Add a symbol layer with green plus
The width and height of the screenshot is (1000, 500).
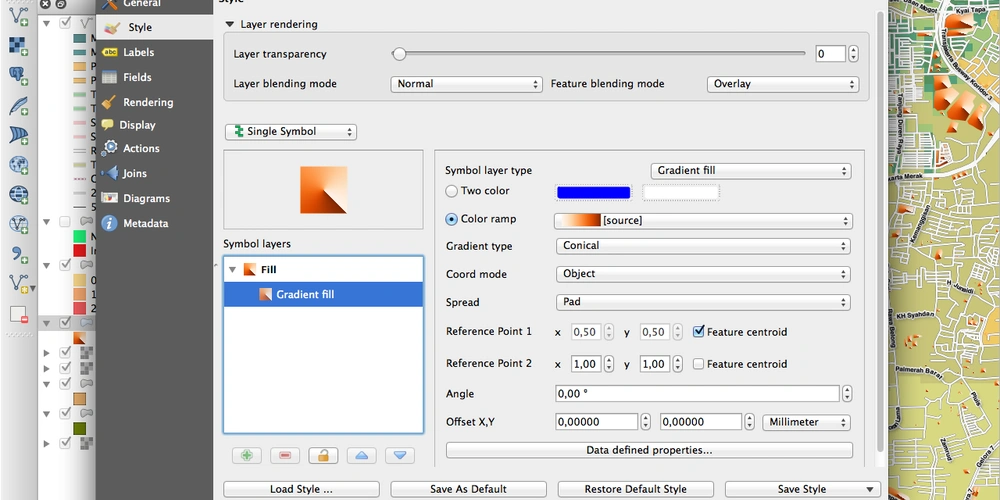pyautogui.click(x=247, y=455)
